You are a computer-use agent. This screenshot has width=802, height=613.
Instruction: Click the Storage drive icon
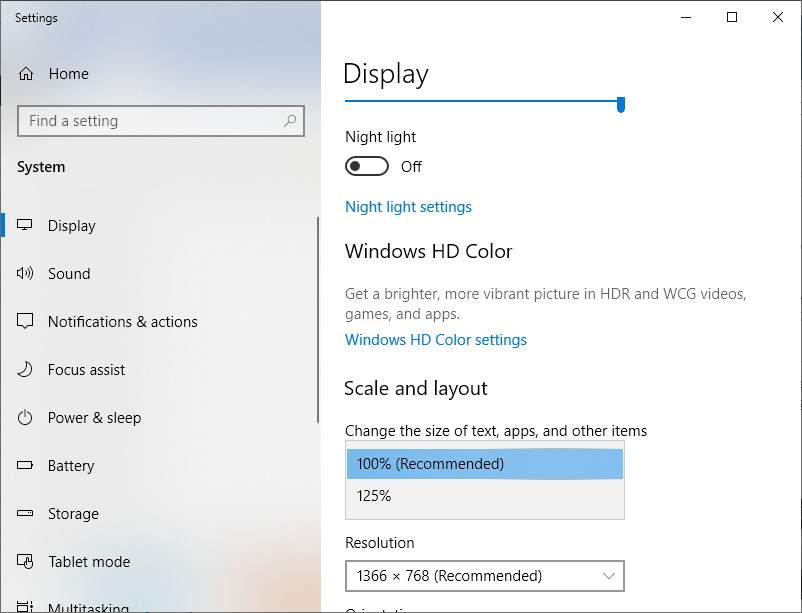[26, 514]
